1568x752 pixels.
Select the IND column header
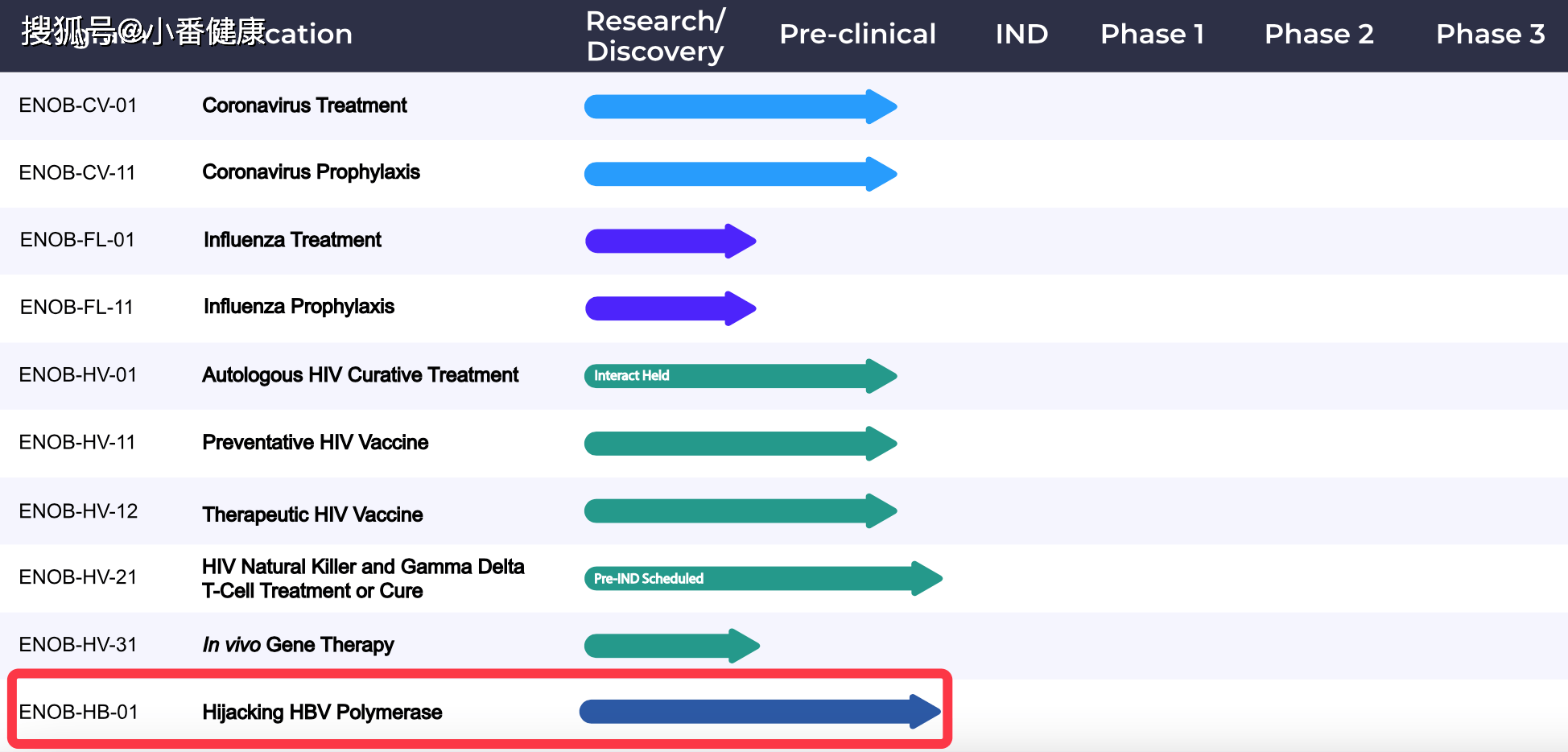1021,35
